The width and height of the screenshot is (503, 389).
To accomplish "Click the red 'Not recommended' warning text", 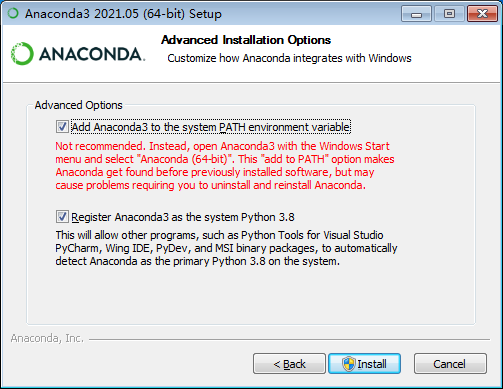I will 225,165.
